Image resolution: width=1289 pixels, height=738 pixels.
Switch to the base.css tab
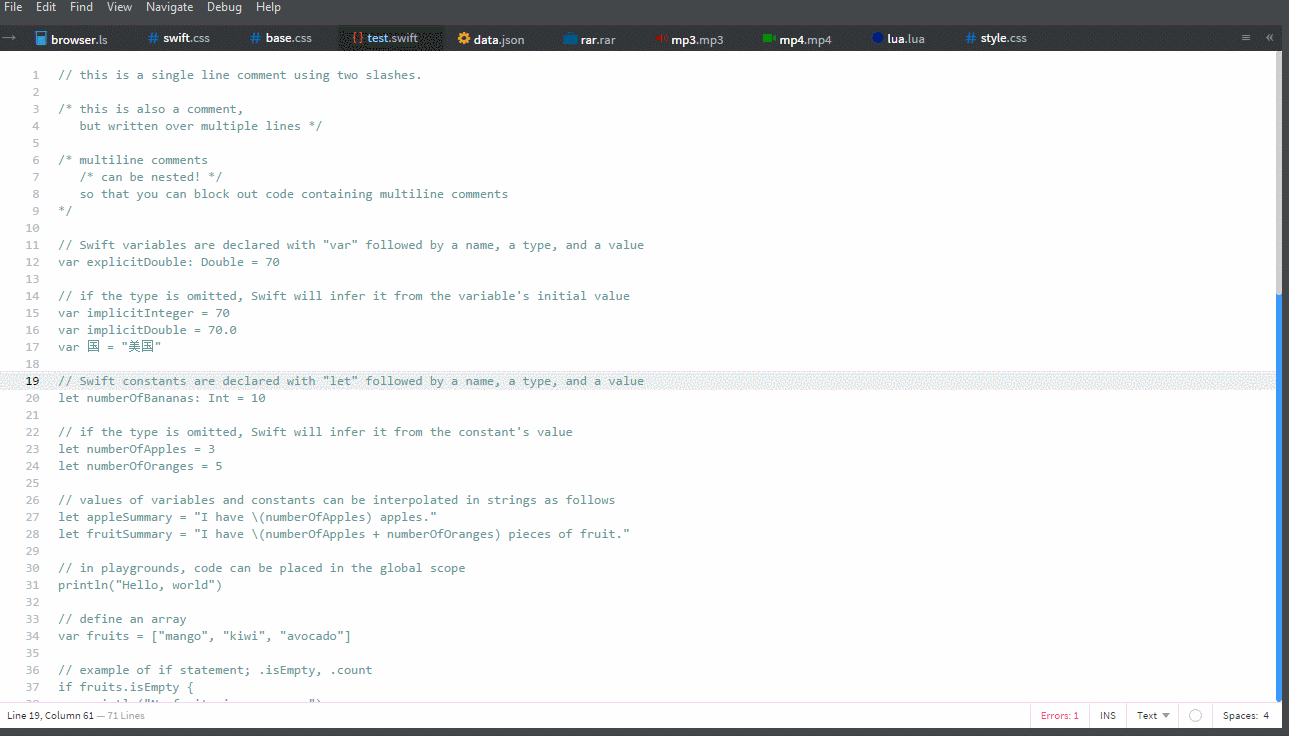coord(281,39)
